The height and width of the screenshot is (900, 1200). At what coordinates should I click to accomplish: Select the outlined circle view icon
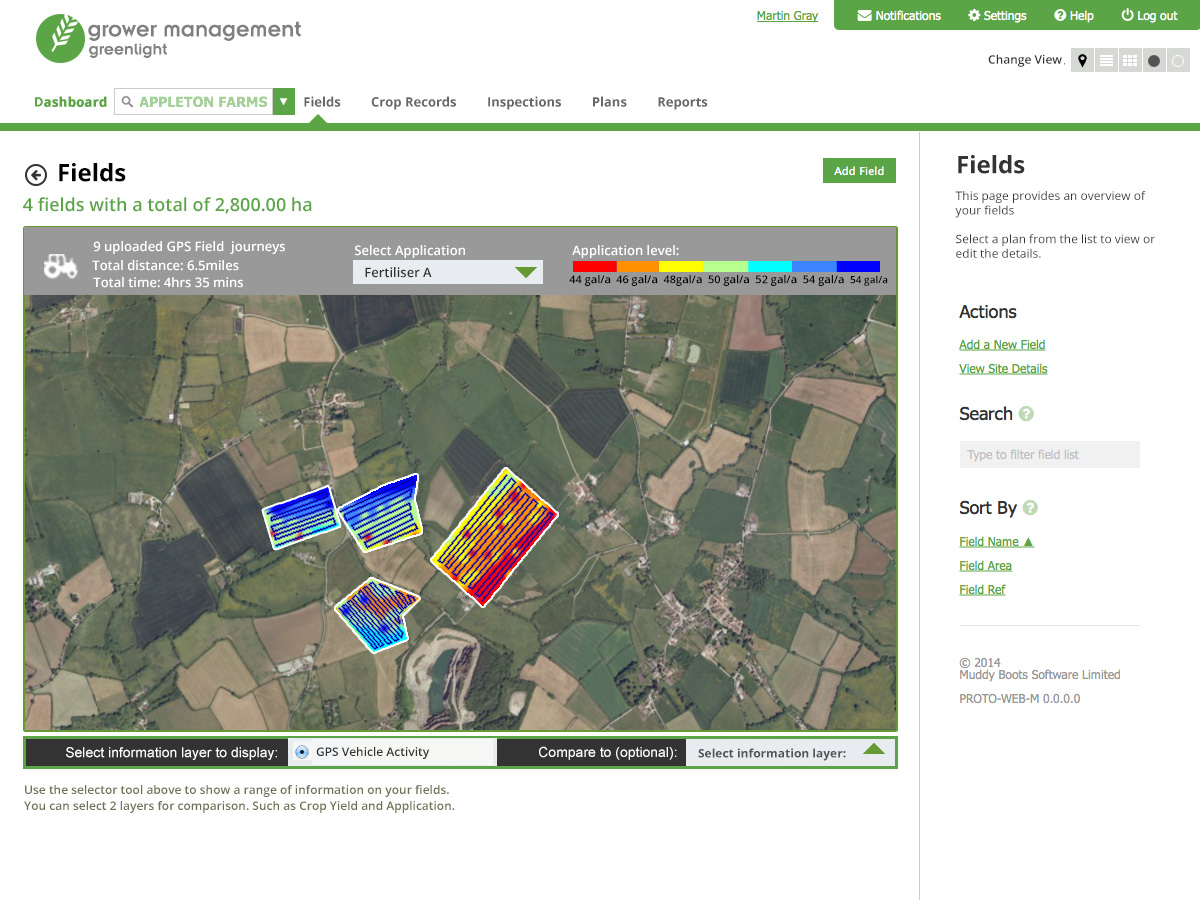1177,60
